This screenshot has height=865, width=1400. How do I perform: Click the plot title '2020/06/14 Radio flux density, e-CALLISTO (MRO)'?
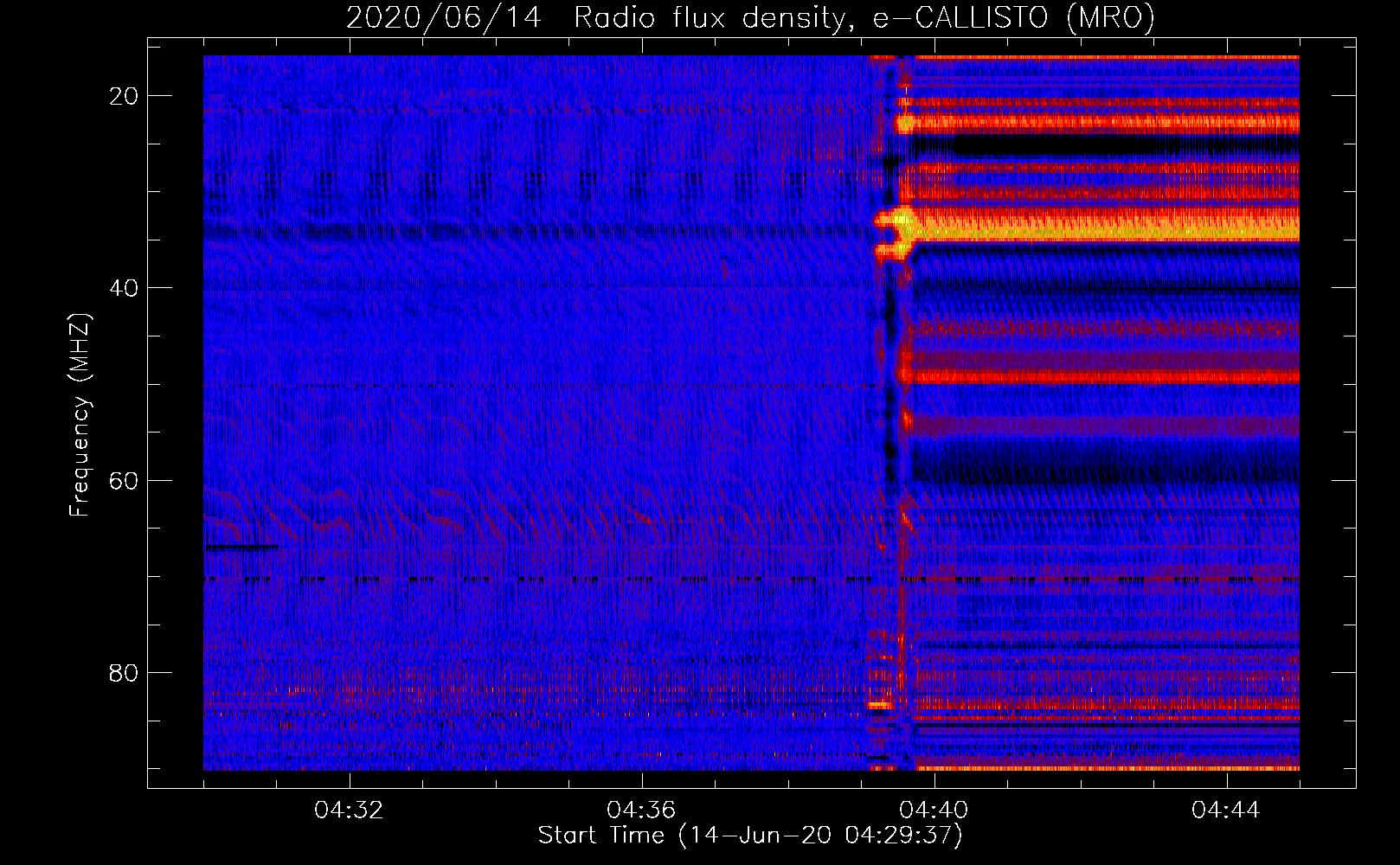(x=750, y=17)
